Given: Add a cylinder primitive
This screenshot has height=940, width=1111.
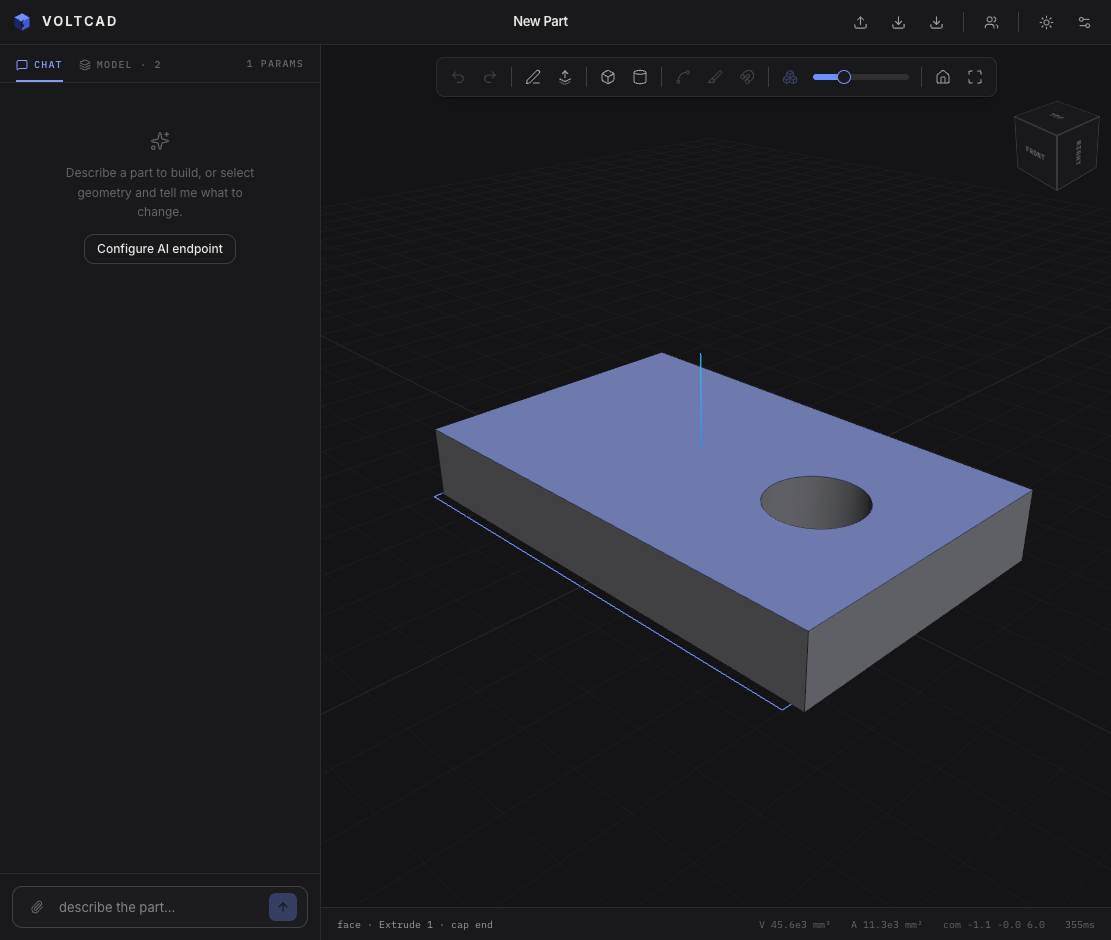Looking at the screenshot, I should coord(640,77).
